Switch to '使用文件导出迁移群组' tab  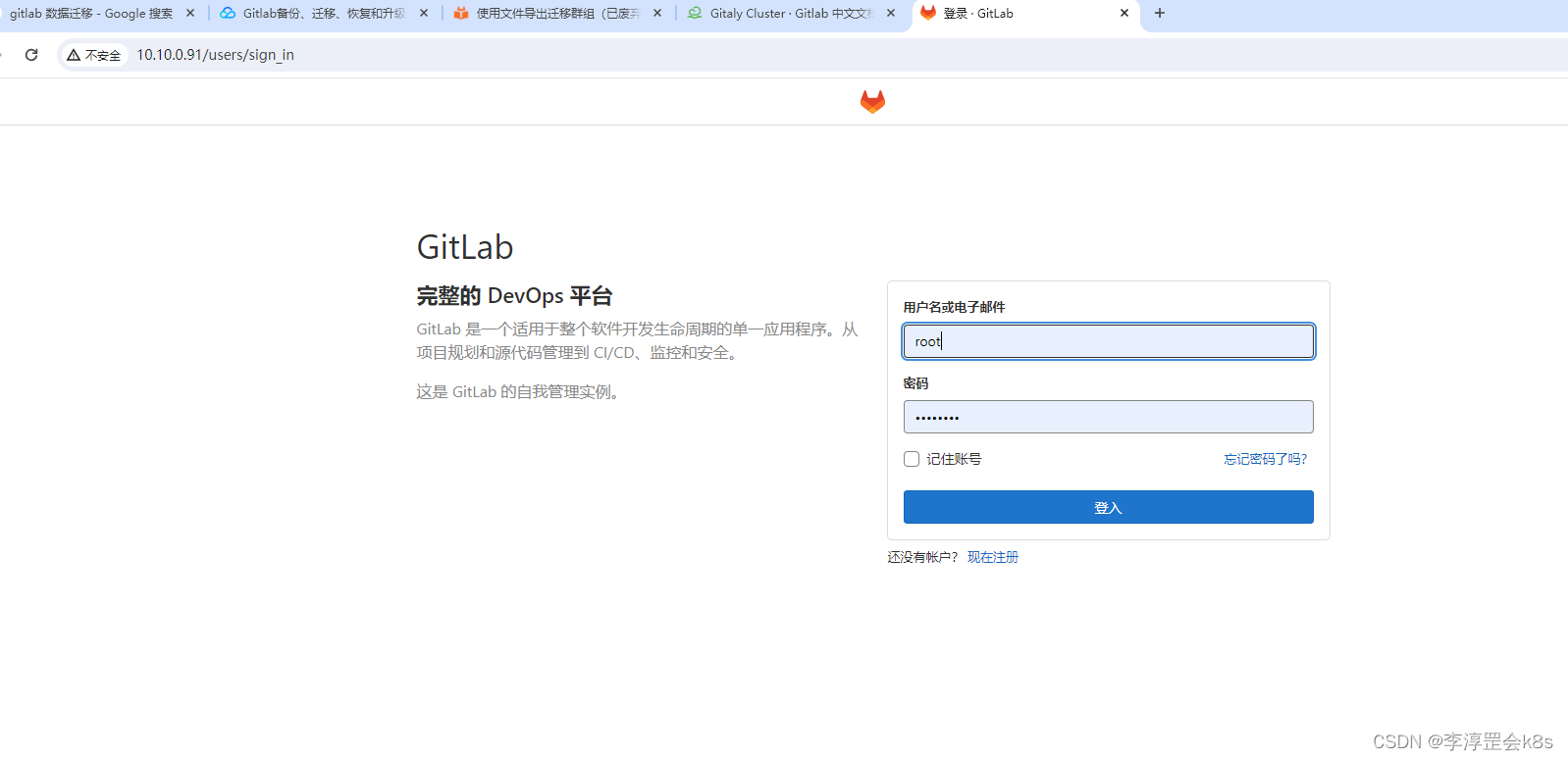pyautogui.click(x=557, y=14)
